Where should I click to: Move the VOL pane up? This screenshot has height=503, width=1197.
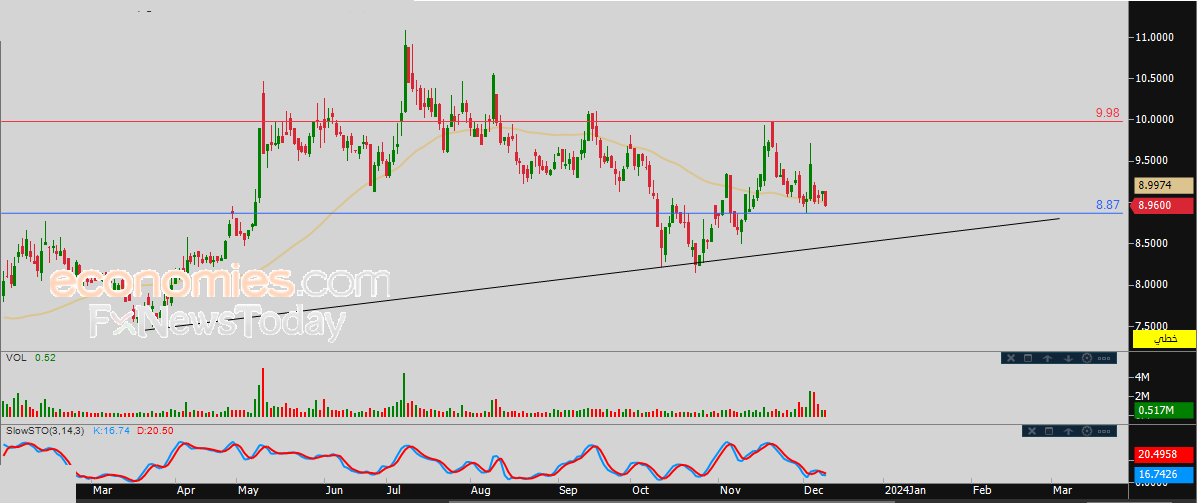pos(1047,358)
